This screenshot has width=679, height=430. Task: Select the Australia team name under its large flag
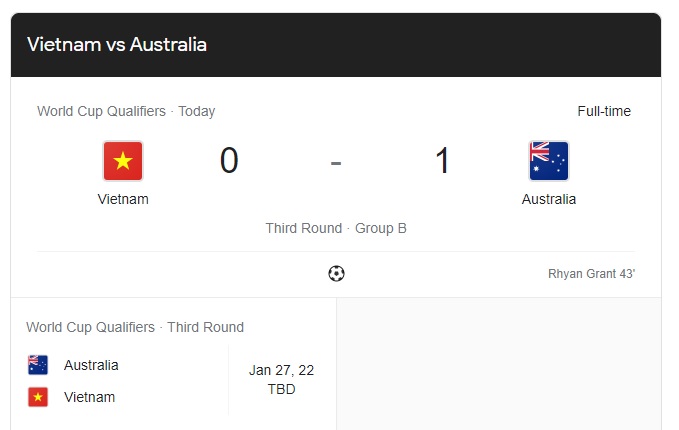click(549, 199)
